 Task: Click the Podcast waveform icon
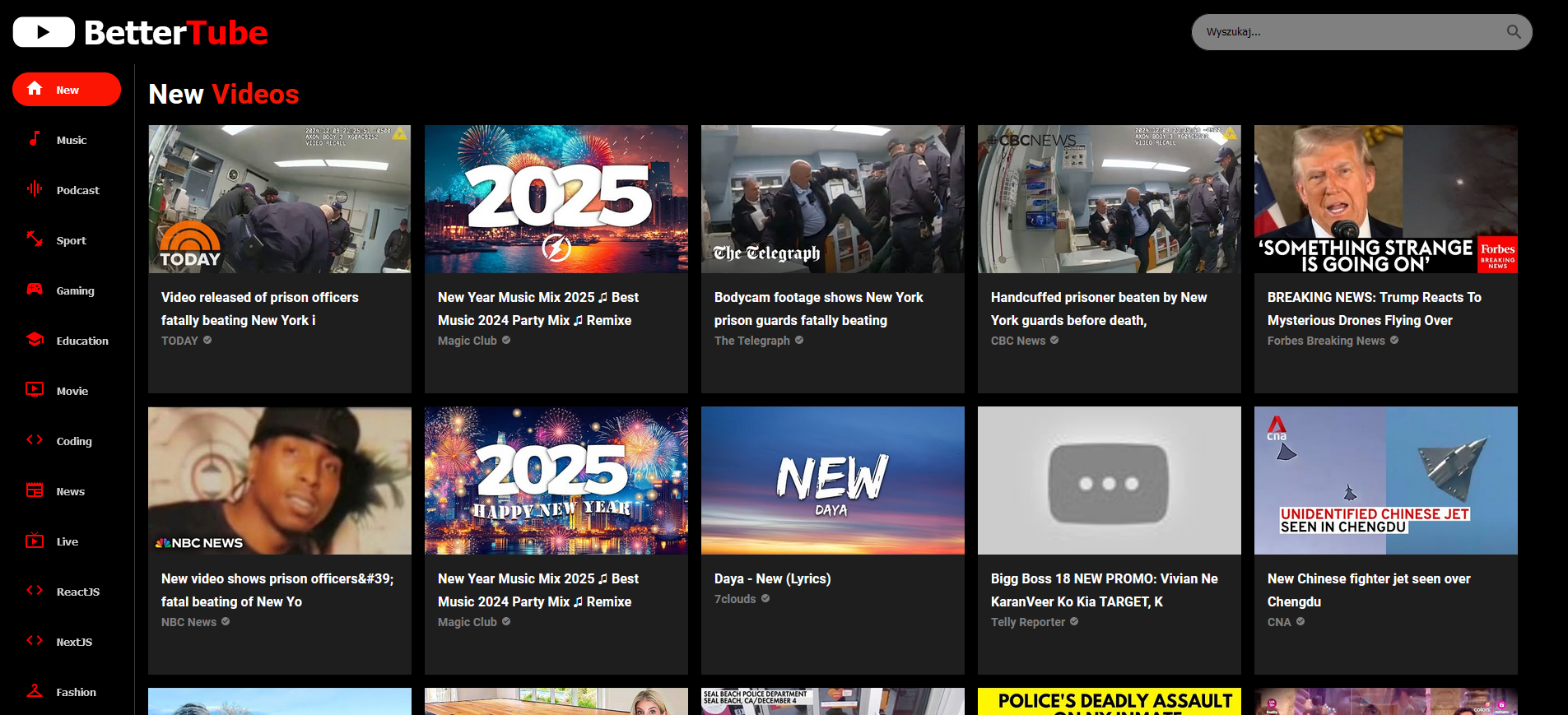35,189
